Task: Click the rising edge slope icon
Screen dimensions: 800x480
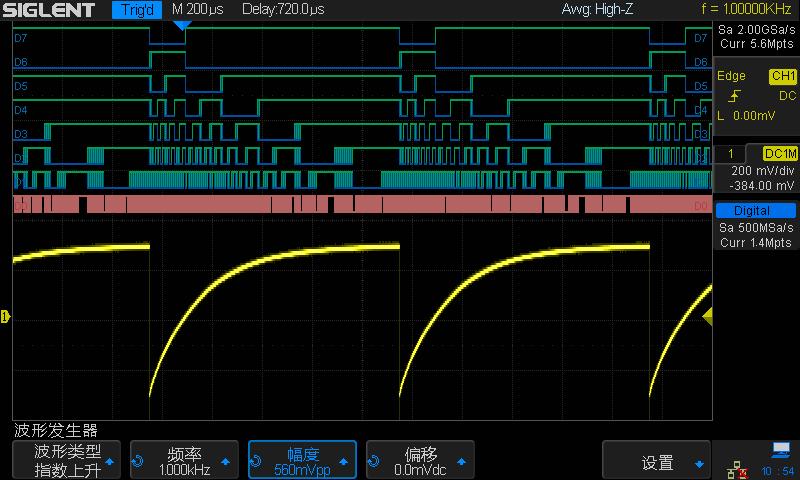Action: (735, 96)
